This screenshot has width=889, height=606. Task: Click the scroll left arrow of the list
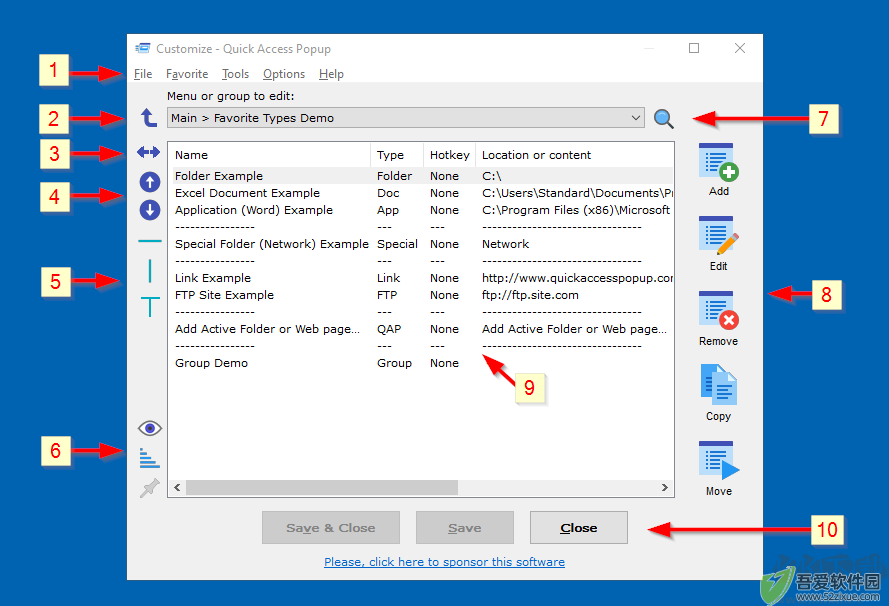[x=177, y=488]
